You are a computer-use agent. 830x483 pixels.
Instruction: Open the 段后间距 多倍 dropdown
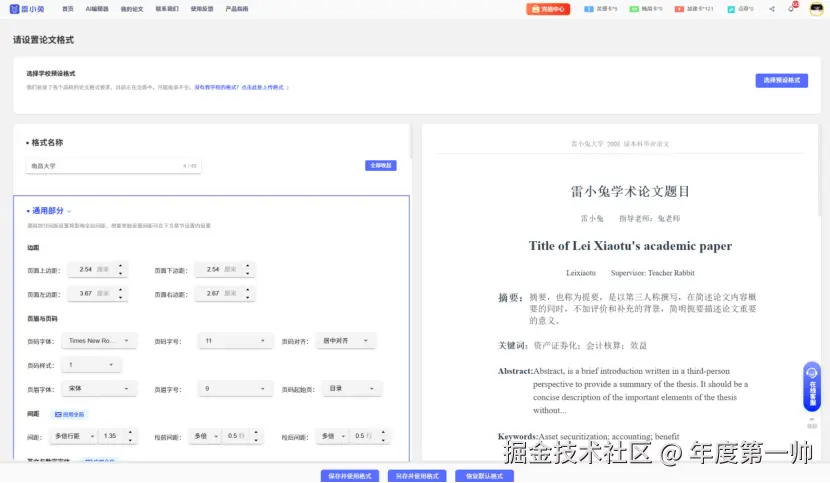332,436
